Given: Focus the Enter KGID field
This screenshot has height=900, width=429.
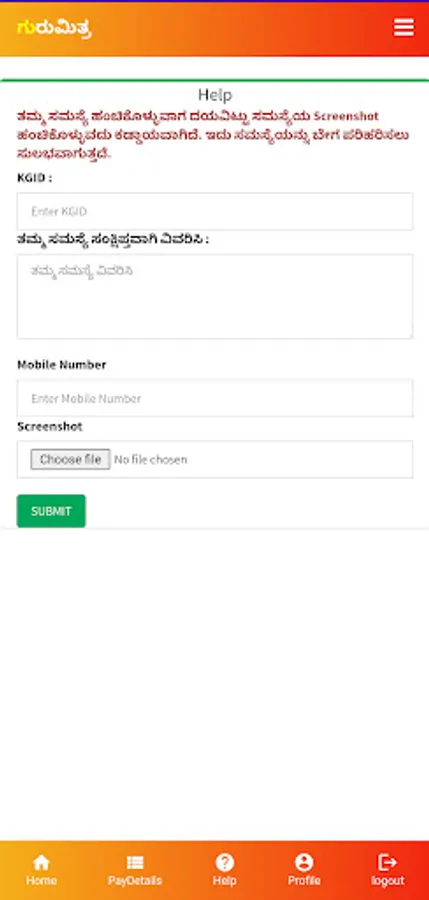Looking at the screenshot, I should (x=215, y=211).
